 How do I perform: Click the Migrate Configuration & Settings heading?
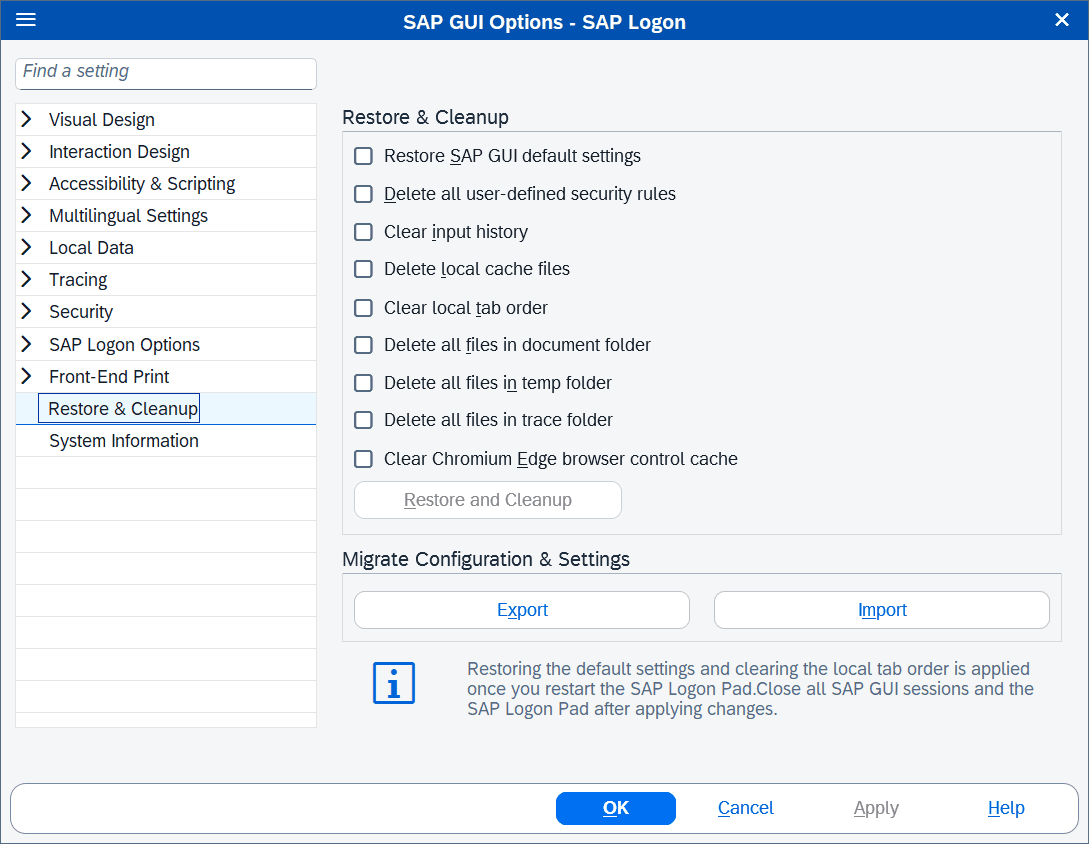click(x=485, y=559)
